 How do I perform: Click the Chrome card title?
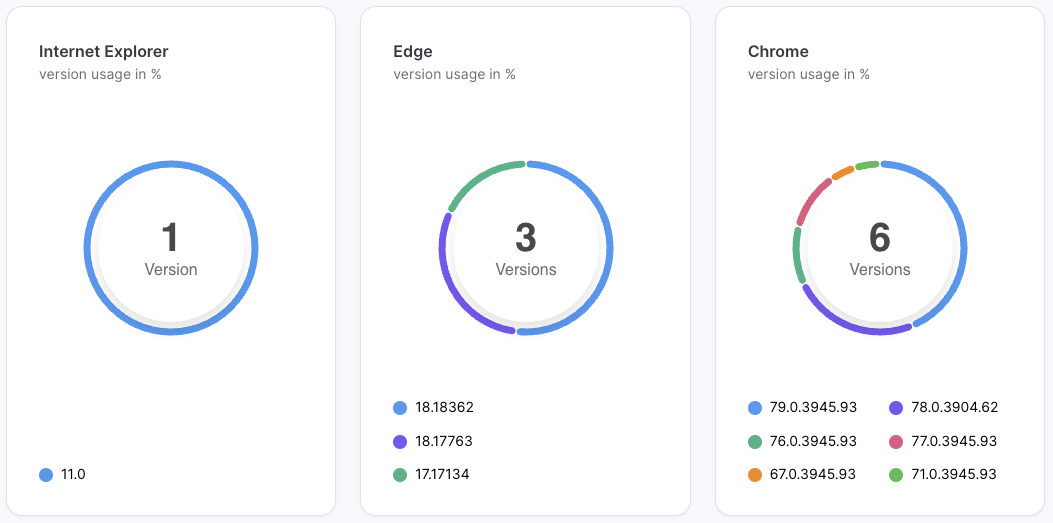(x=778, y=51)
